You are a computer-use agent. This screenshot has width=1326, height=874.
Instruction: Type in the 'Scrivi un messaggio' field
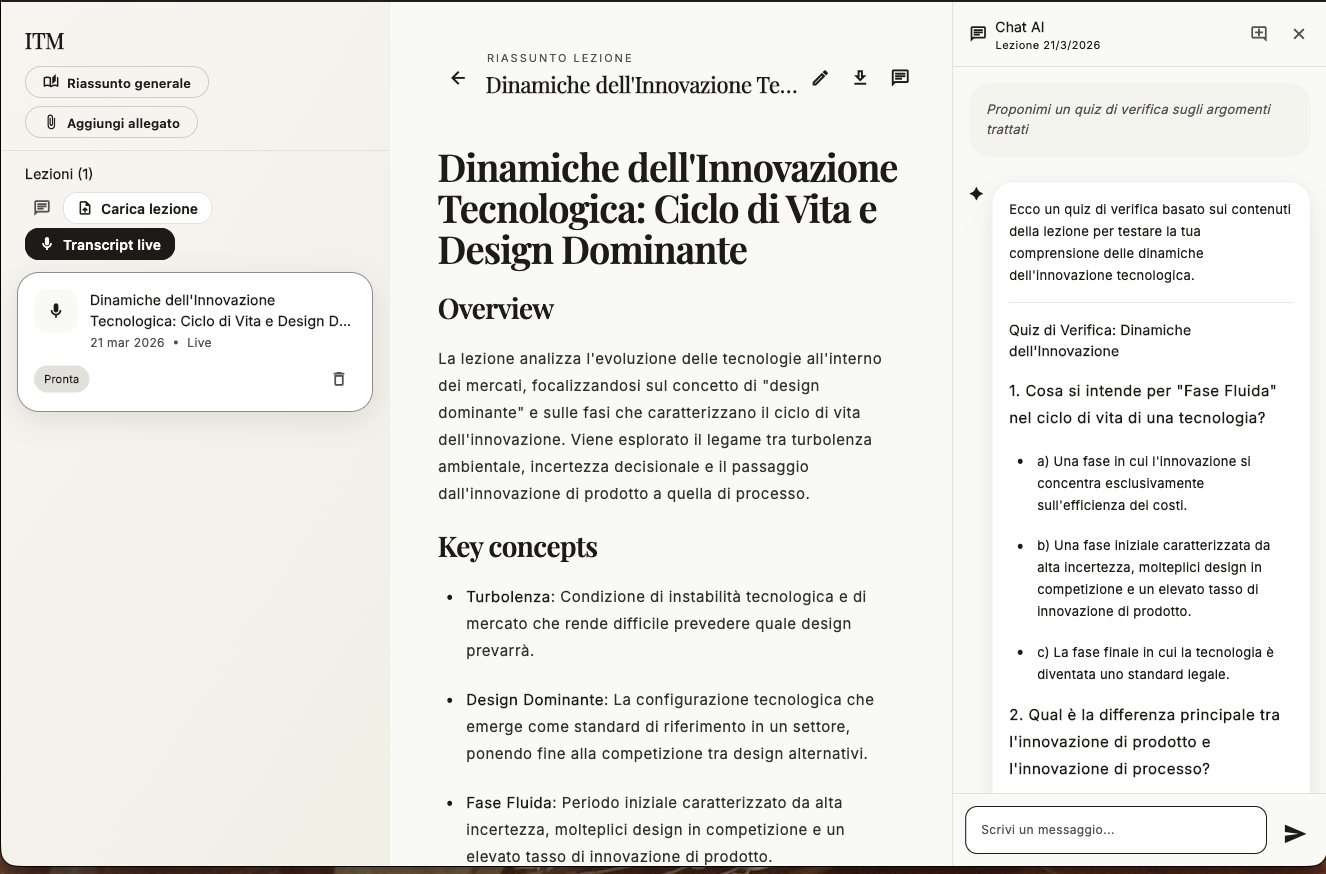click(1115, 830)
